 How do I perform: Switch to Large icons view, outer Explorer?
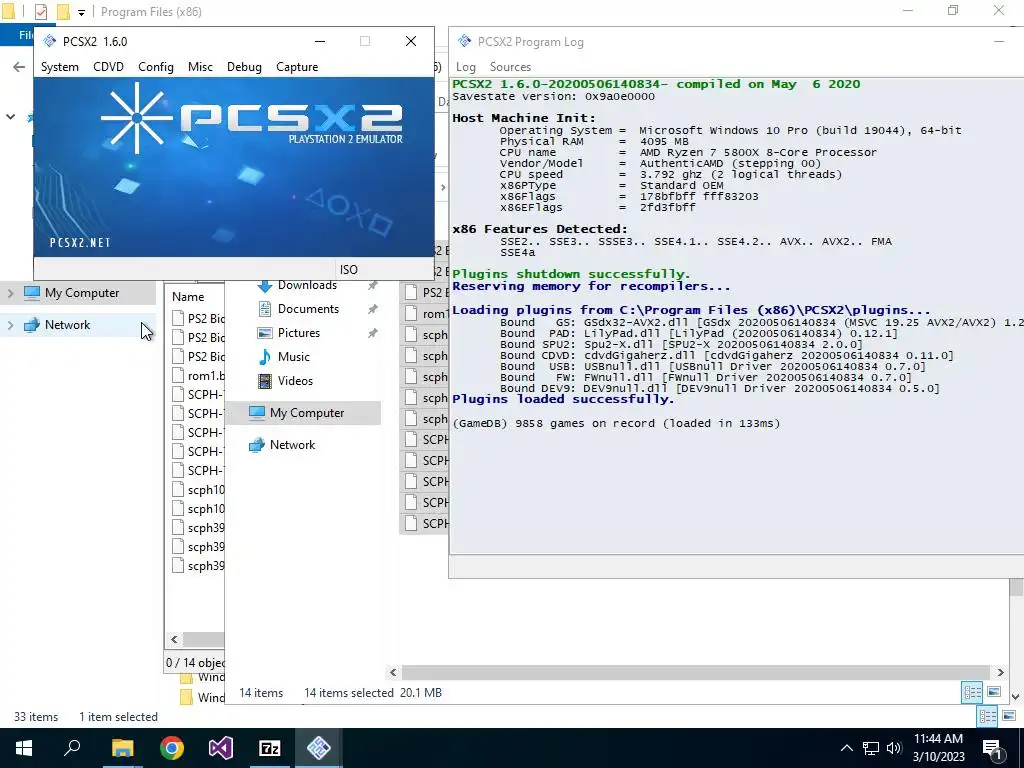point(1009,716)
